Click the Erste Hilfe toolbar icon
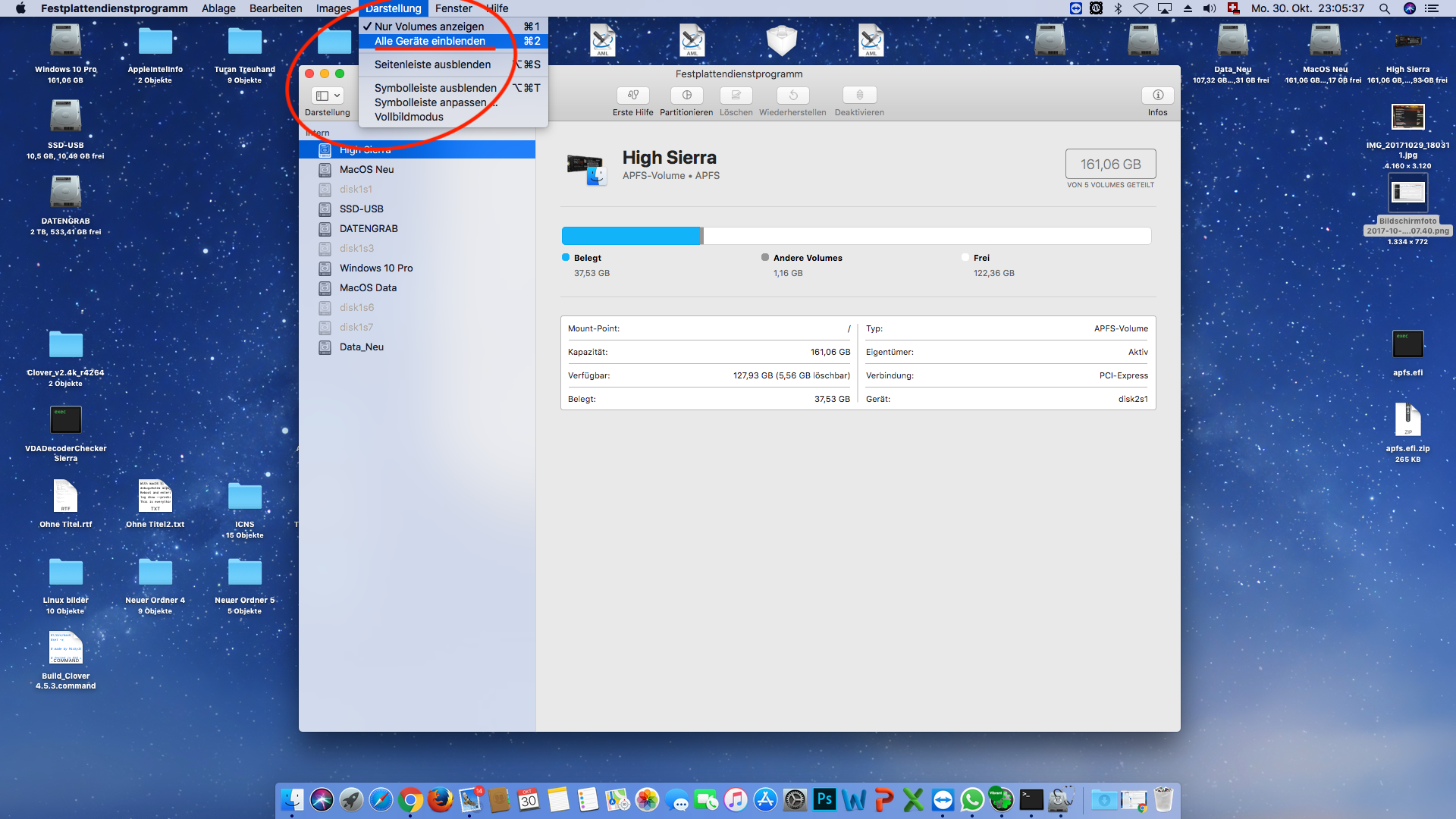1456x819 pixels. click(x=632, y=96)
